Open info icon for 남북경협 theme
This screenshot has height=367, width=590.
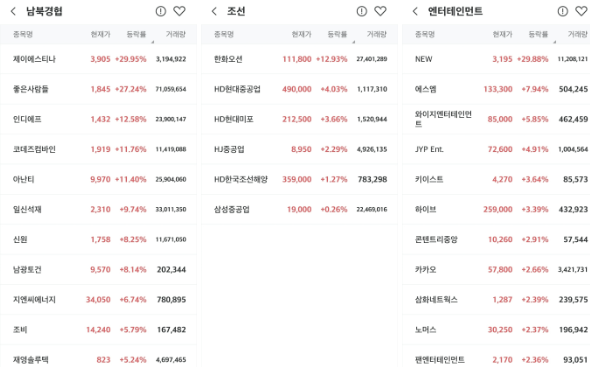point(161,11)
